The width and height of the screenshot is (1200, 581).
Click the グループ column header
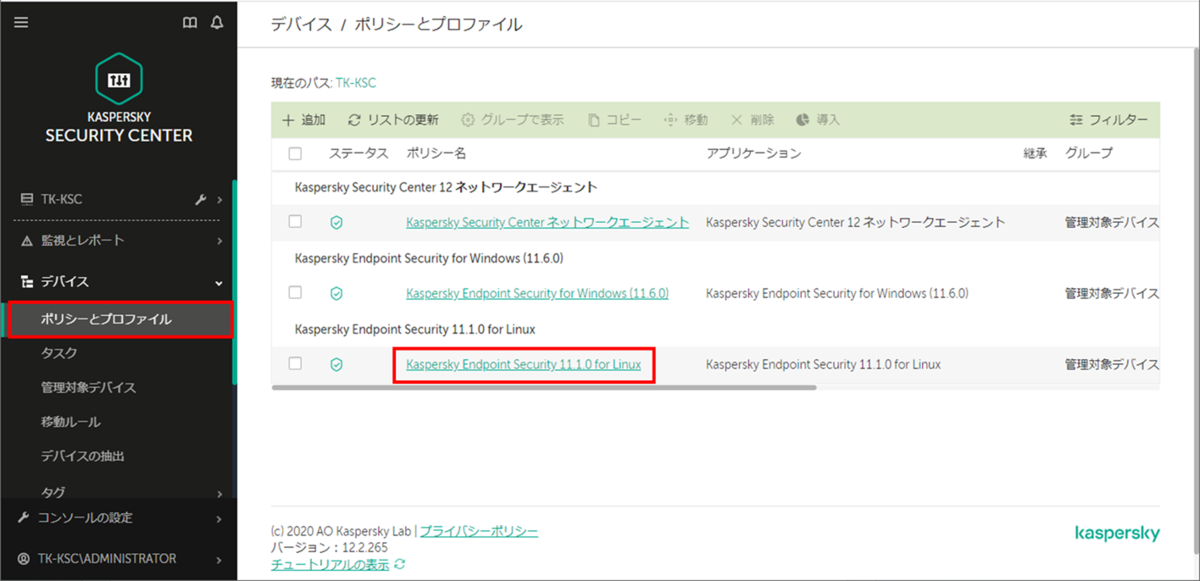tap(1088, 153)
